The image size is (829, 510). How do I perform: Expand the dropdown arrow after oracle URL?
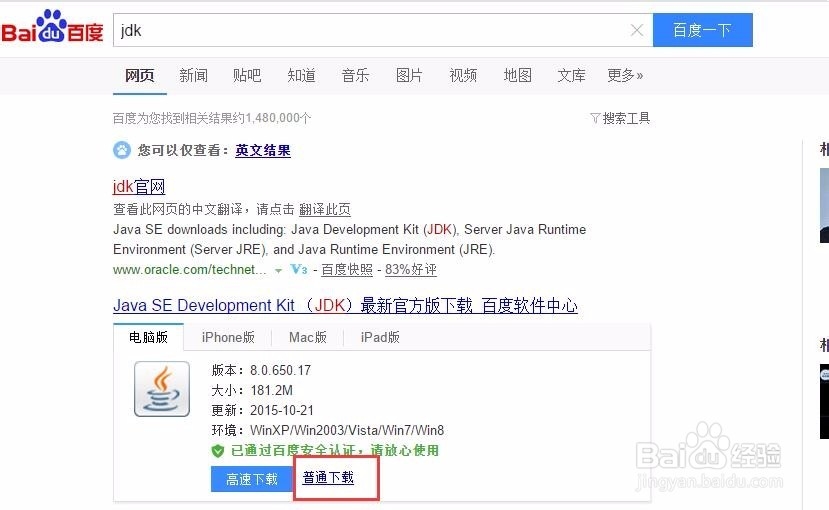278,271
